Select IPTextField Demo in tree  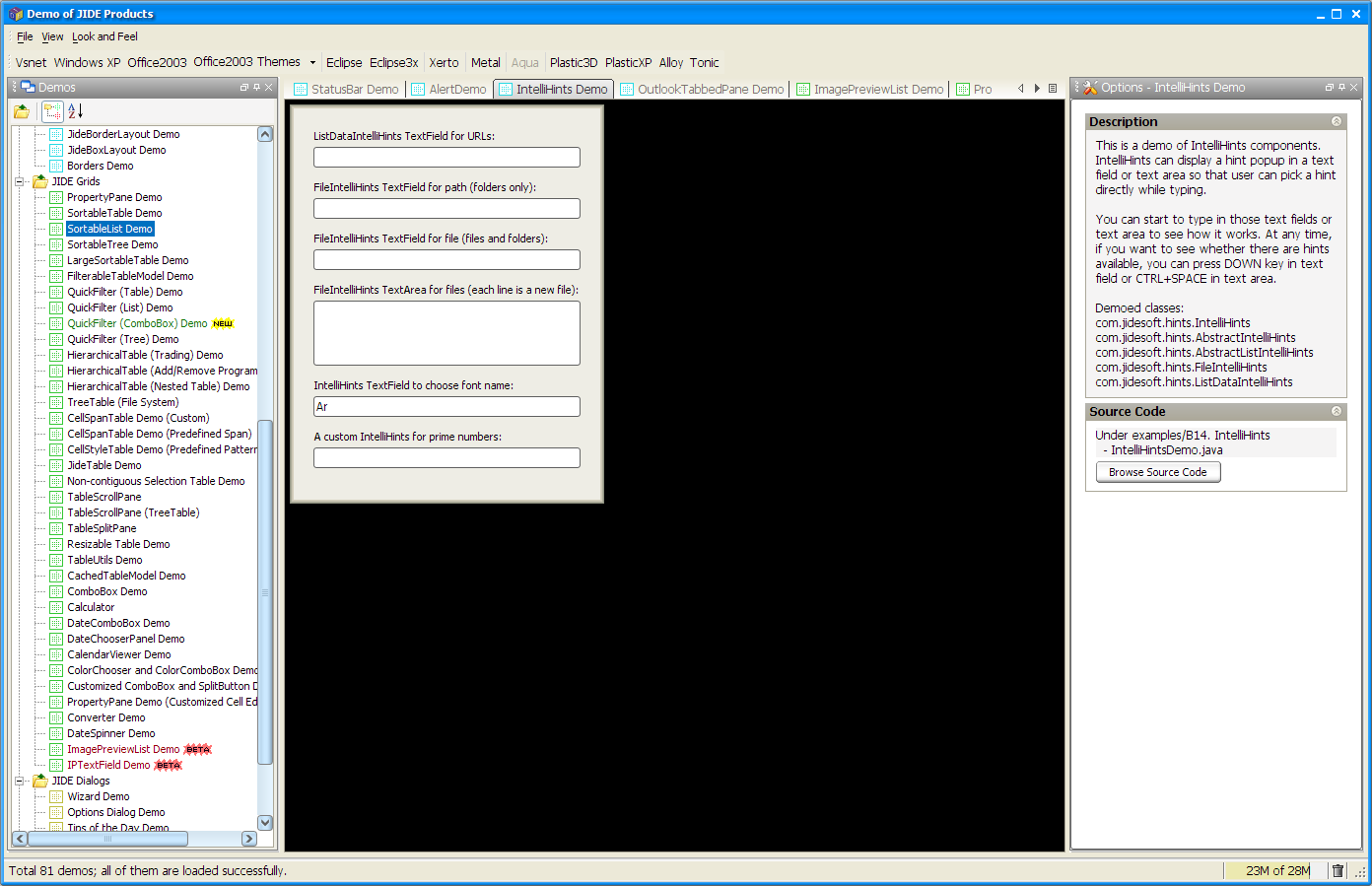(x=108, y=765)
